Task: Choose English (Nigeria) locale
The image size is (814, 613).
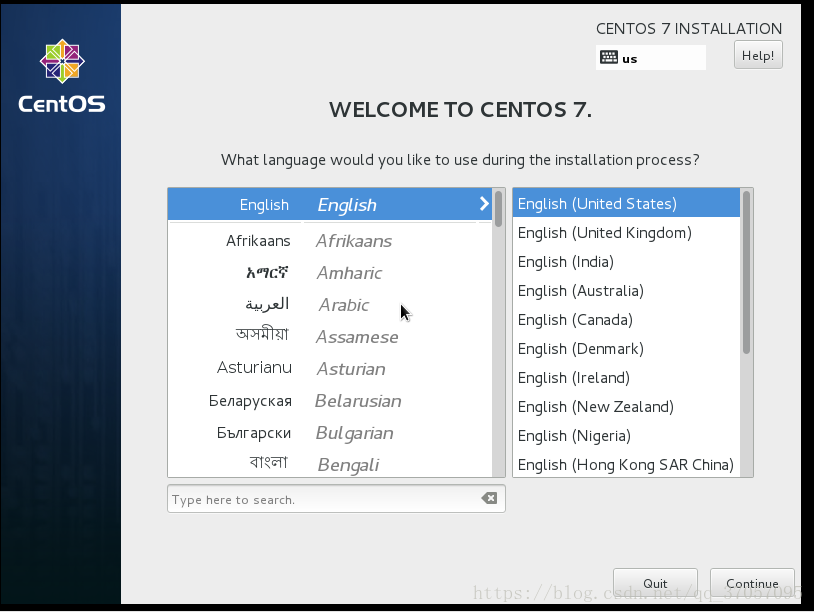Action: pyautogui.click(x=626, y=436)
